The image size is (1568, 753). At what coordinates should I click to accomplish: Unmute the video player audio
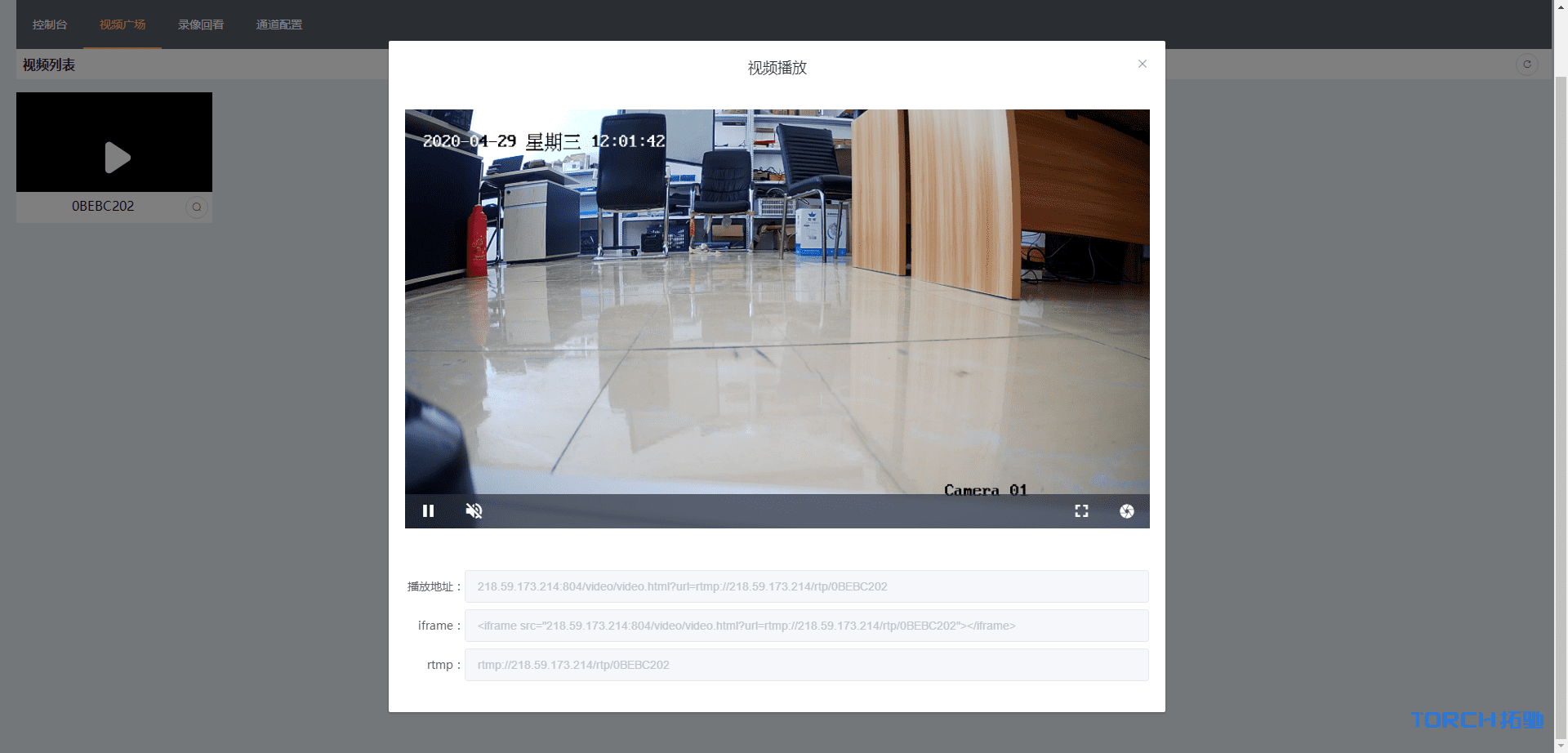[x=474, y=510]
